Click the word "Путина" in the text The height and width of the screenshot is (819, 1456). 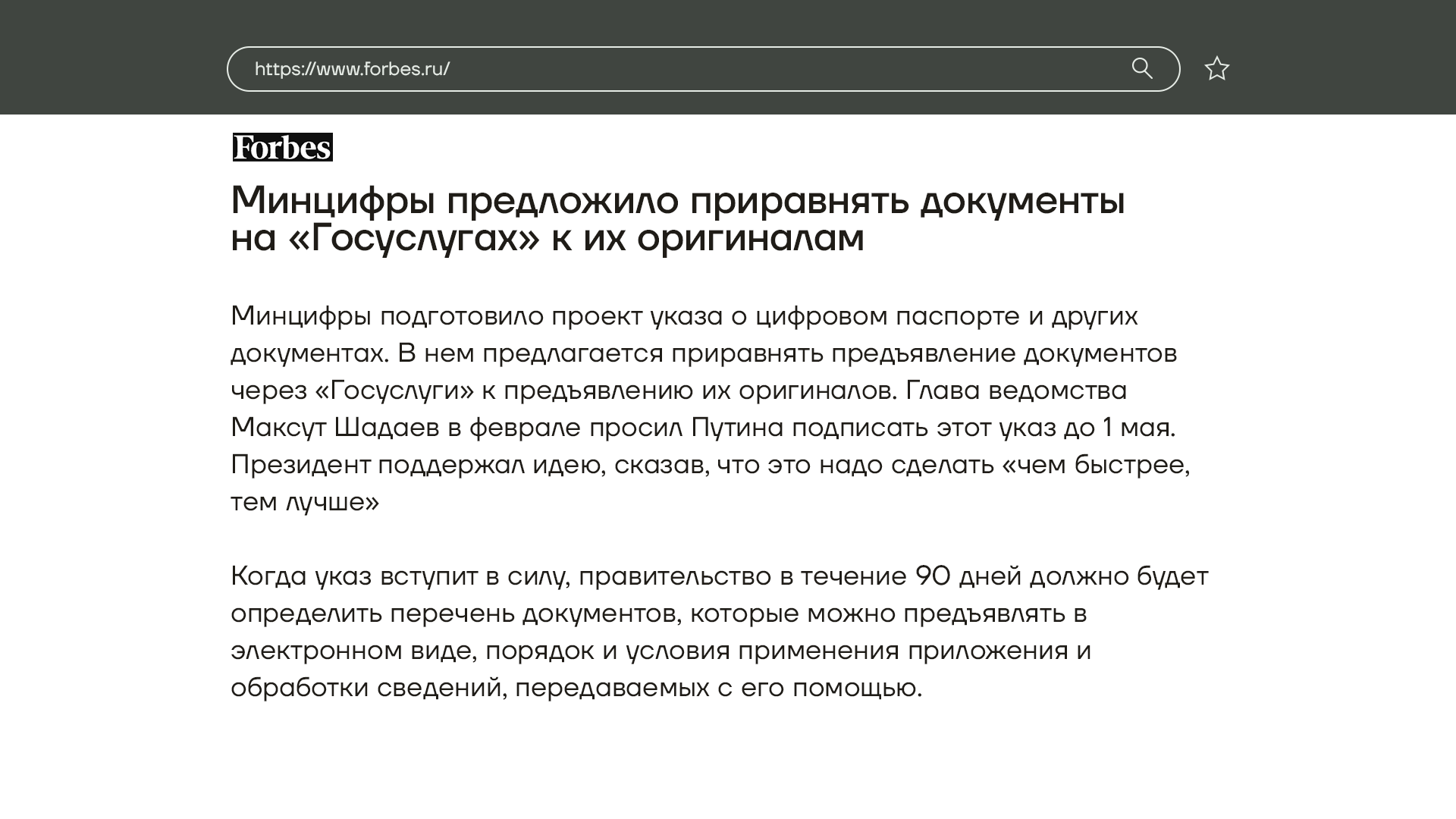click(x=736, y=428)
